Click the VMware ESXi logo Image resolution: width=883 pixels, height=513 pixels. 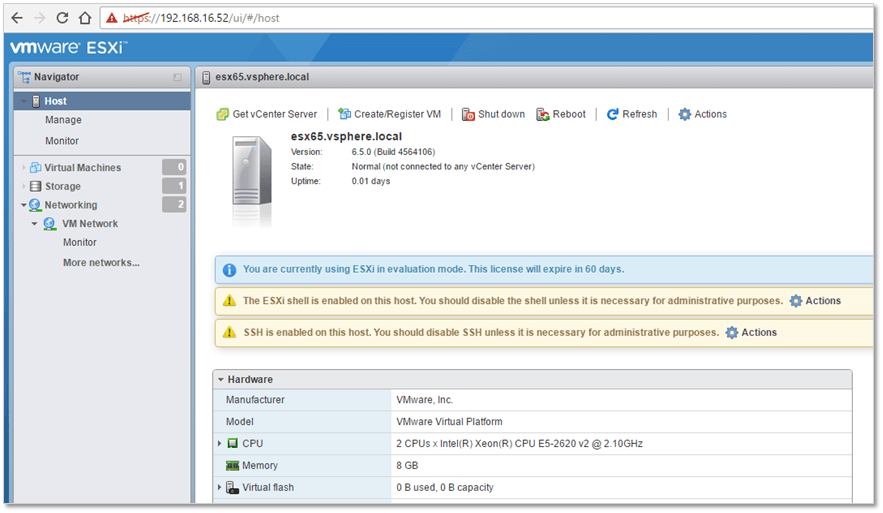[x=69, y=47]
